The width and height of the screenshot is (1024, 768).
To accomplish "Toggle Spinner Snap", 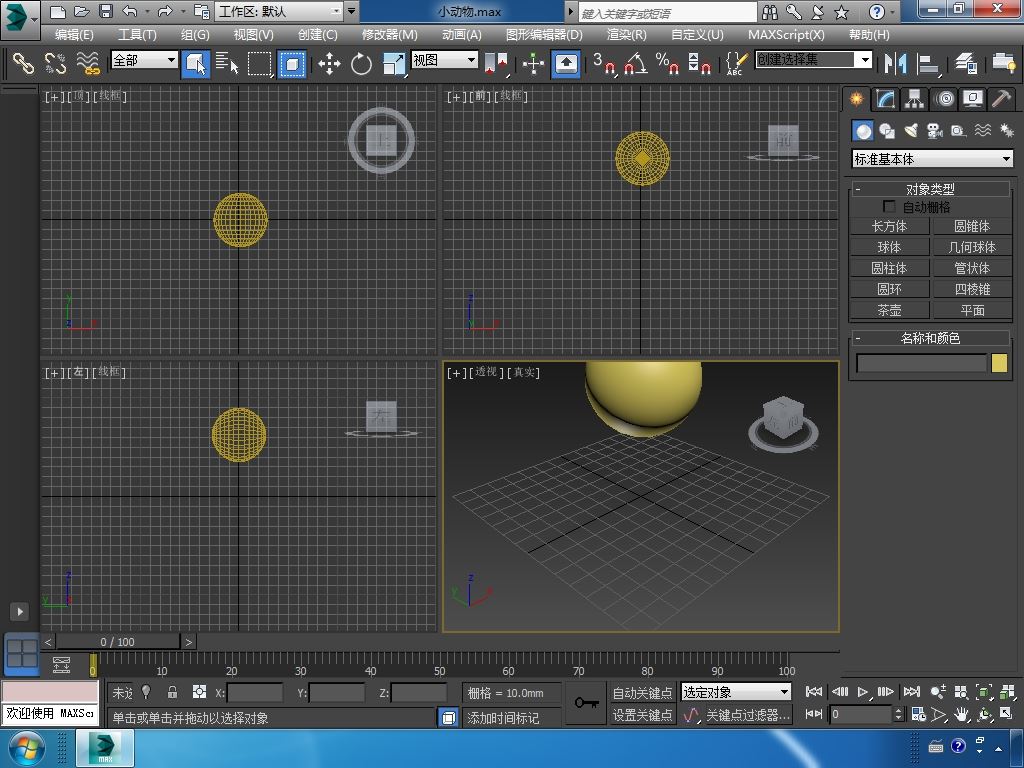I will pos(699,63).
